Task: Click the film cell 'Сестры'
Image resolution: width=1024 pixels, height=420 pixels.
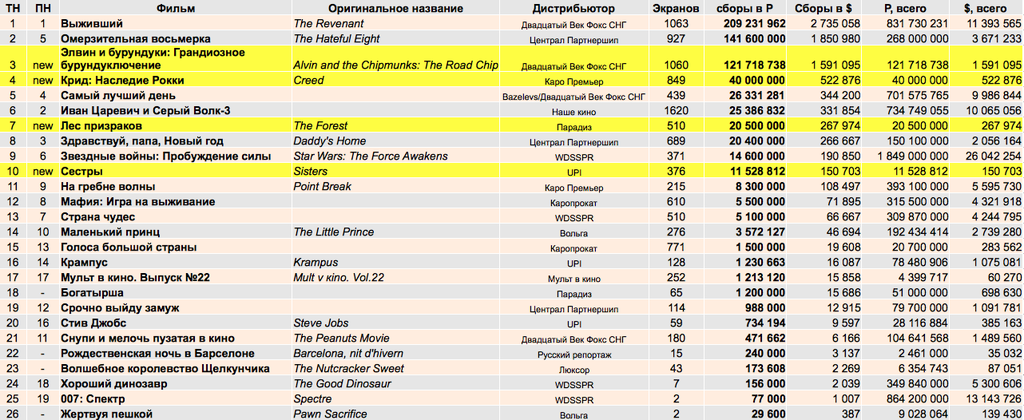Action: 82,171
